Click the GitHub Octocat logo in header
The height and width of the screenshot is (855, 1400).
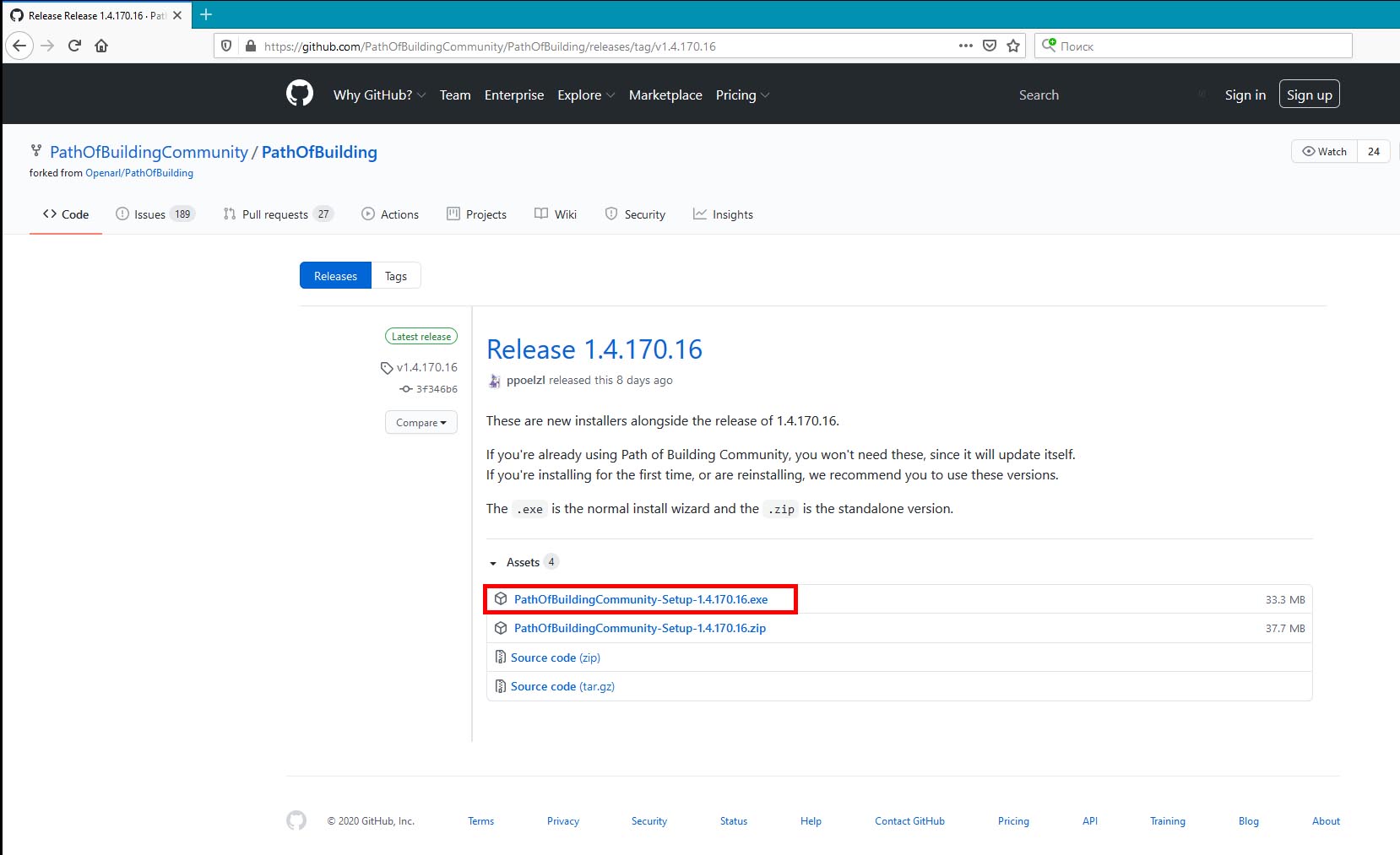[300, 94]
